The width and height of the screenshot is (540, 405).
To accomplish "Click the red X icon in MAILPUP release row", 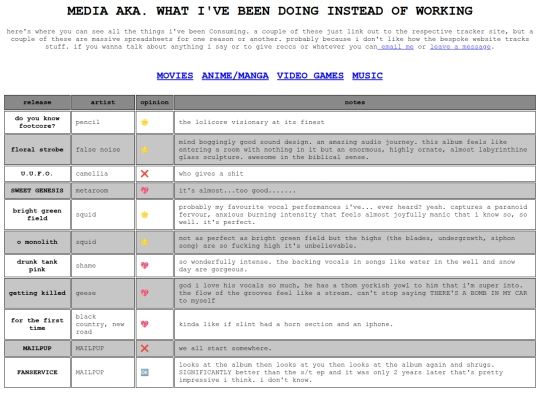I will [x=145, y=348].
